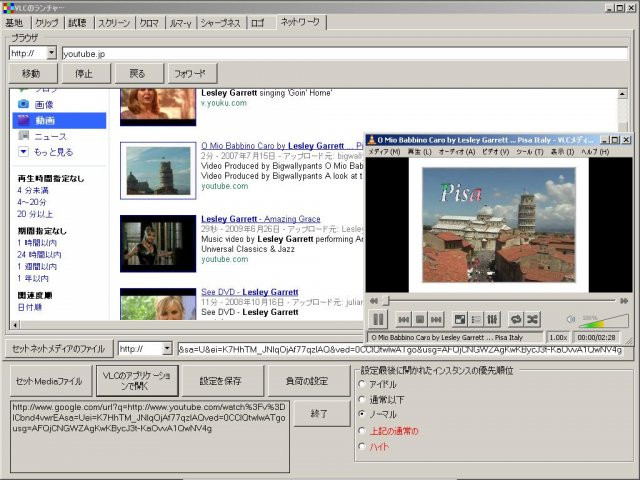The width and height of the screenshot is (640, 480).
Task: Open VLC extended settings equalizer icon
Action: click(x=492, y=320)
